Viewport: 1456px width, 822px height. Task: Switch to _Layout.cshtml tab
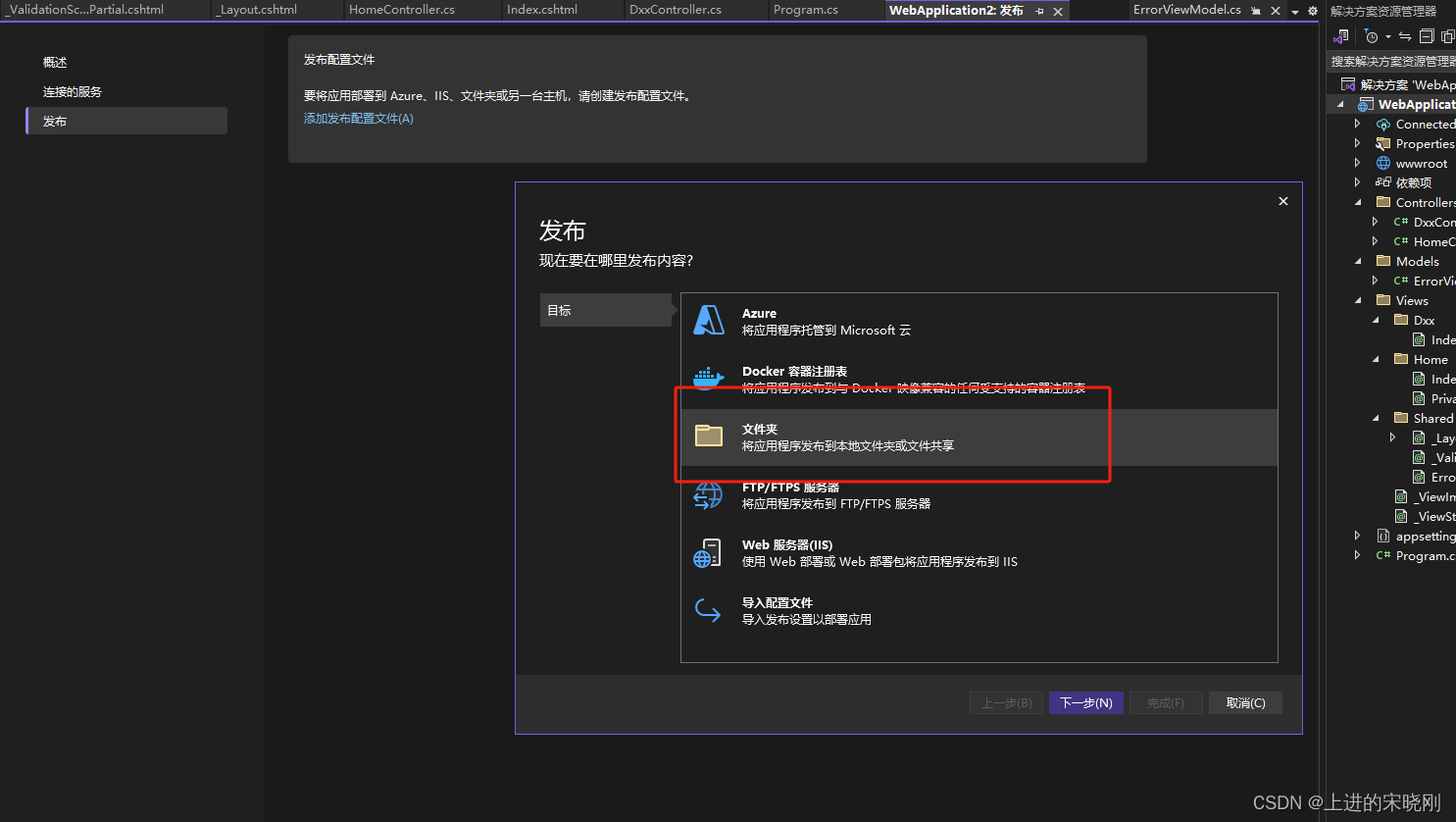[x=256, y=10]
